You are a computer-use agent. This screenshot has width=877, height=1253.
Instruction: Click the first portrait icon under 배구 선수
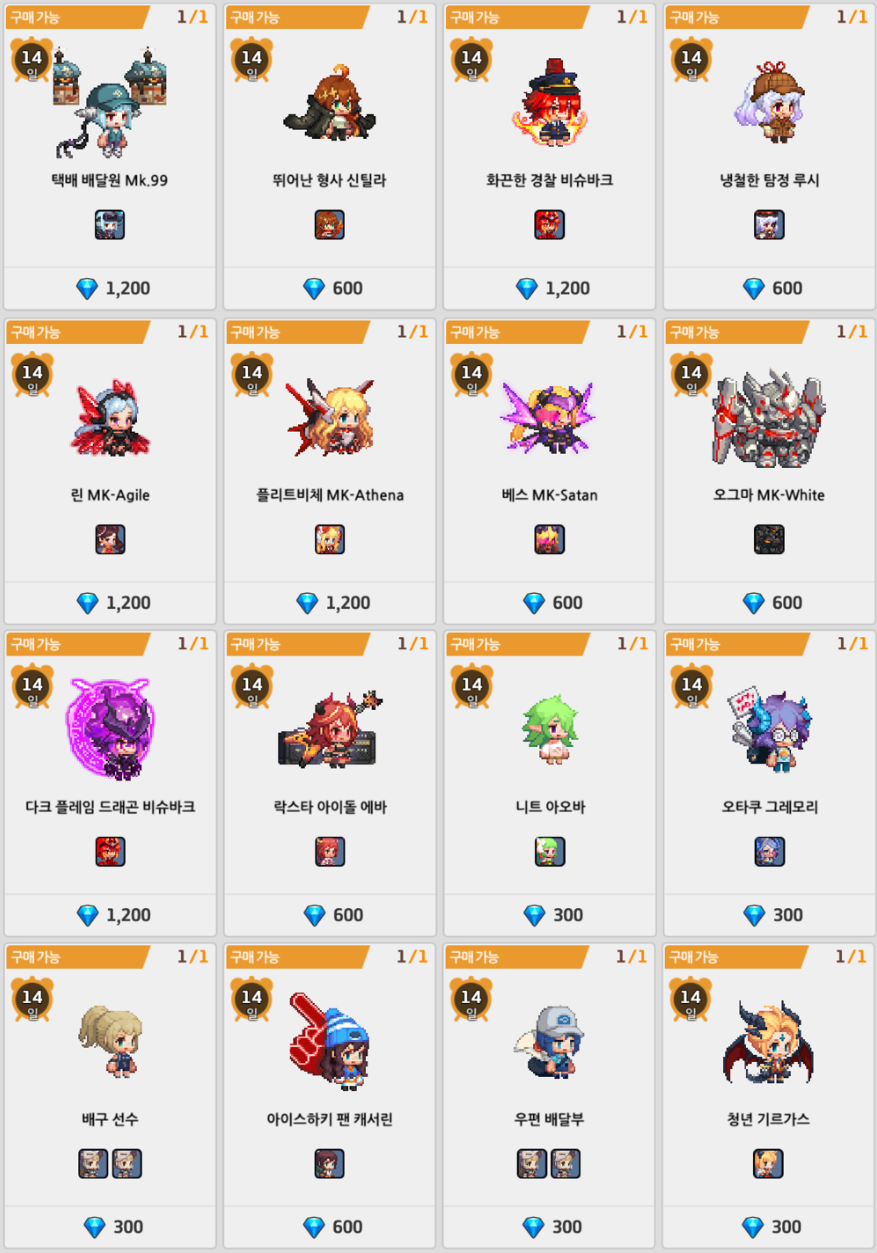point(93,1163)
